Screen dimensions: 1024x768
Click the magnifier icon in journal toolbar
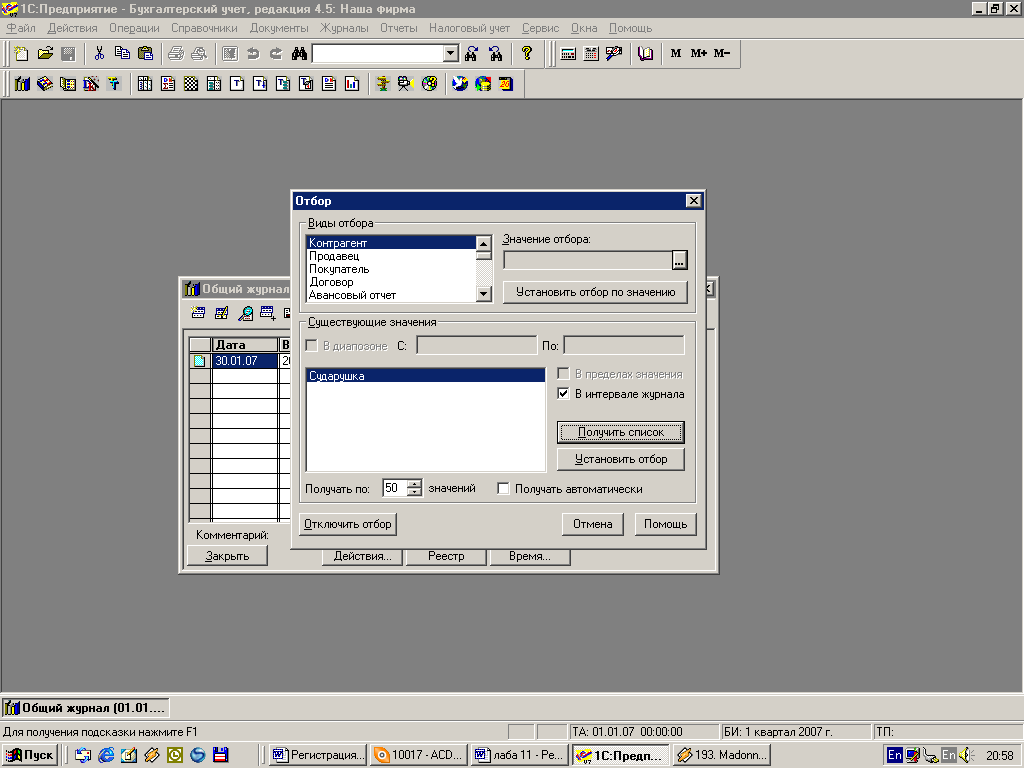click(245, 313)
